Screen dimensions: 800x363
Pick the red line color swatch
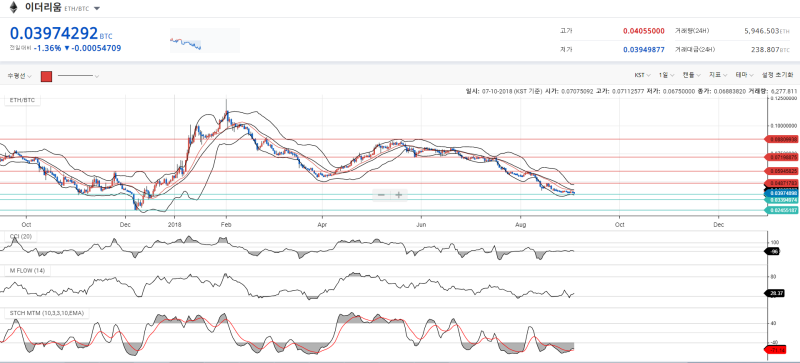(46, 76)
